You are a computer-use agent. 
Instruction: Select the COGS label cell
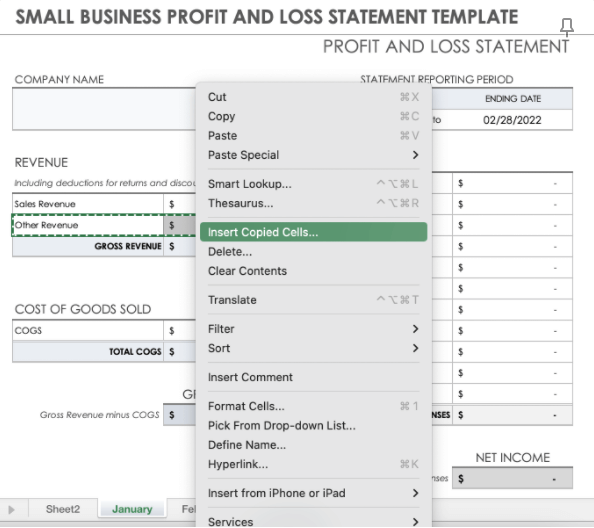(x=88, y=331)
